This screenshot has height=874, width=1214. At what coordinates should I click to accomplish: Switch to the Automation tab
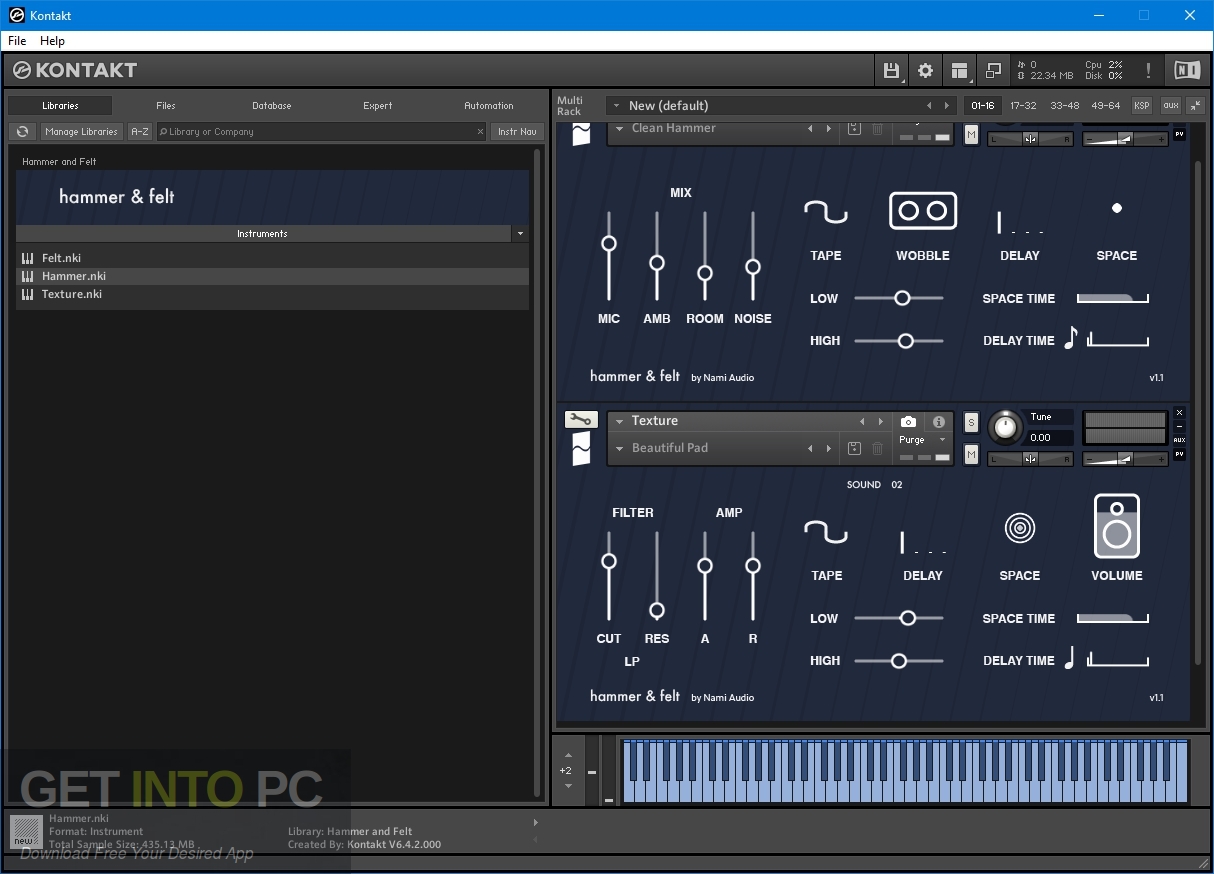(489, 105)
